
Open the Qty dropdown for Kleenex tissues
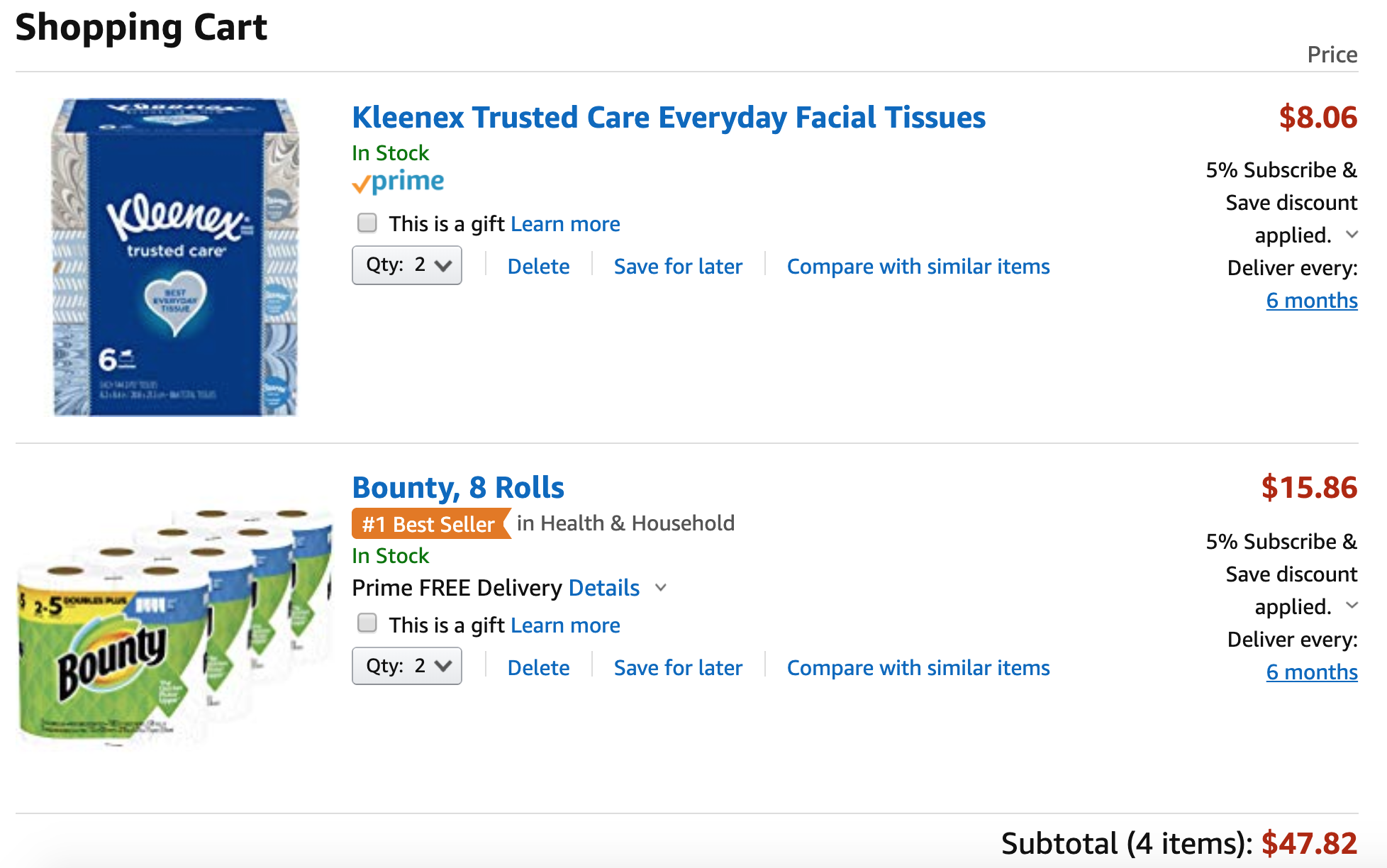coord(406,265)
